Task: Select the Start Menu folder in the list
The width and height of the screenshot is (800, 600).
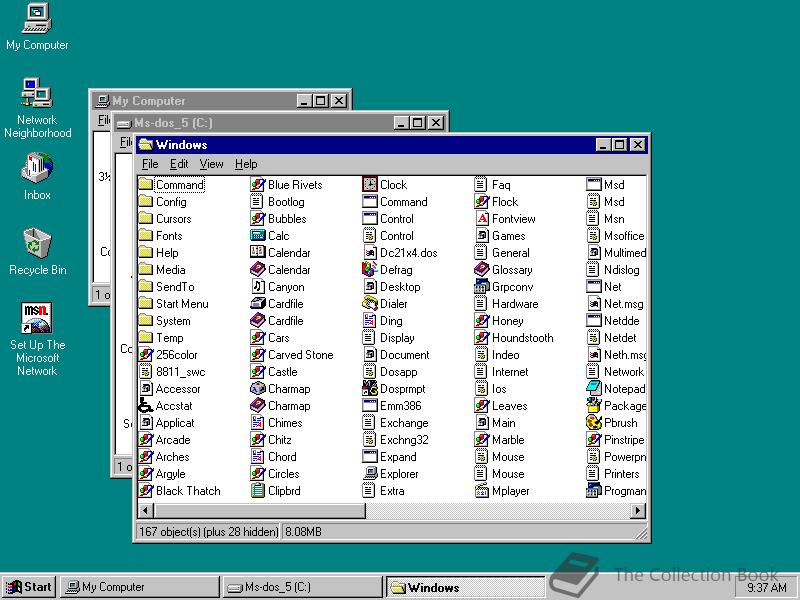Action: coord(184,303)
